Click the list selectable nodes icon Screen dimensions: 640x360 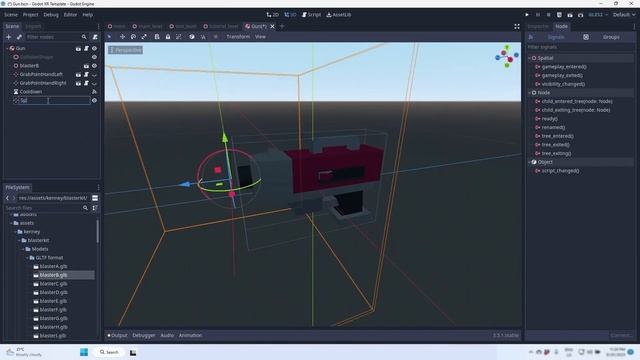(157, 37)
